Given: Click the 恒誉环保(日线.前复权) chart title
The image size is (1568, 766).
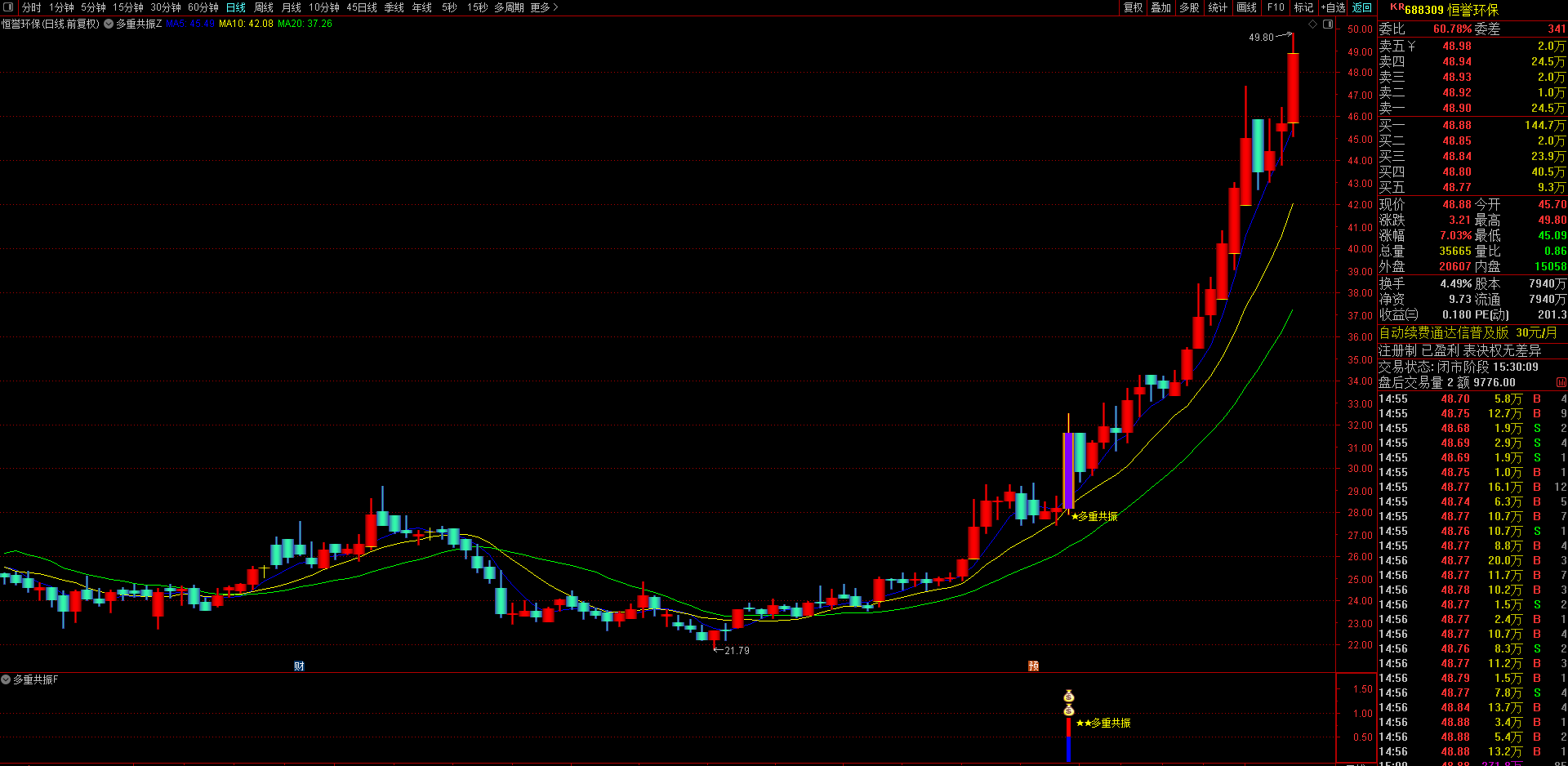Looking at the screenshot, I should 51,24.
